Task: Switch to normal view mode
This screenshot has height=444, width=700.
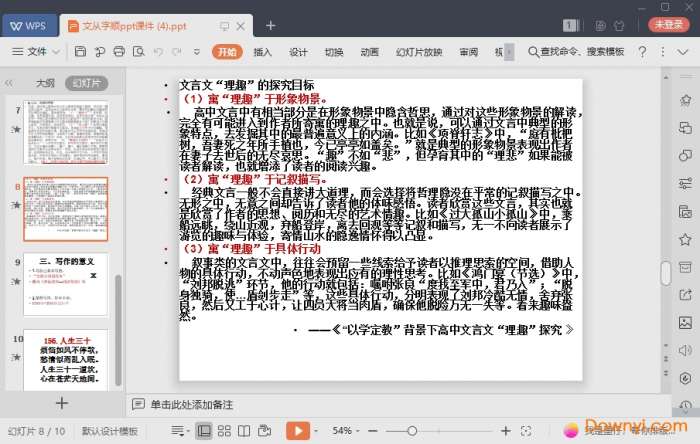Action: coord(205,430)
